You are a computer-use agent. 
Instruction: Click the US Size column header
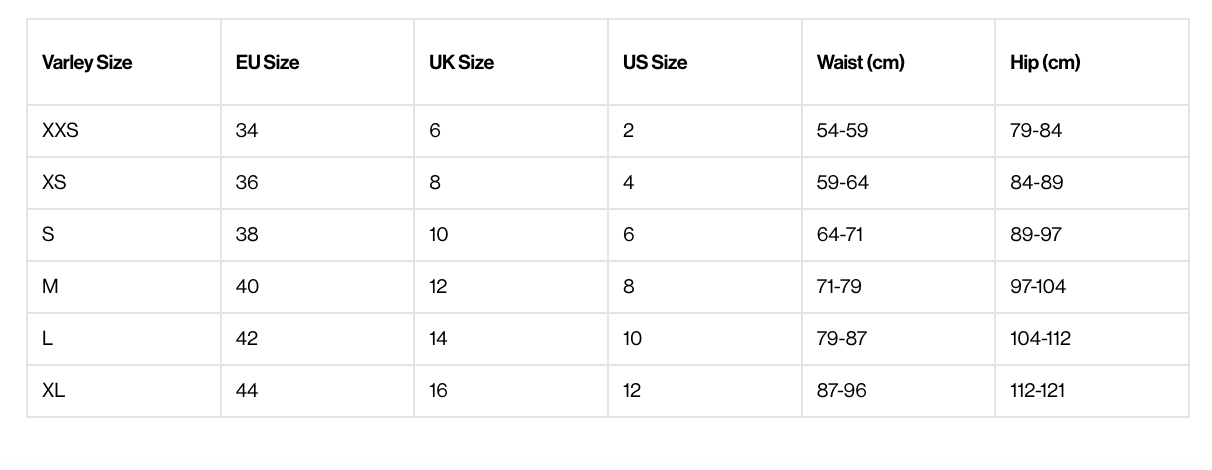(655, 62)
